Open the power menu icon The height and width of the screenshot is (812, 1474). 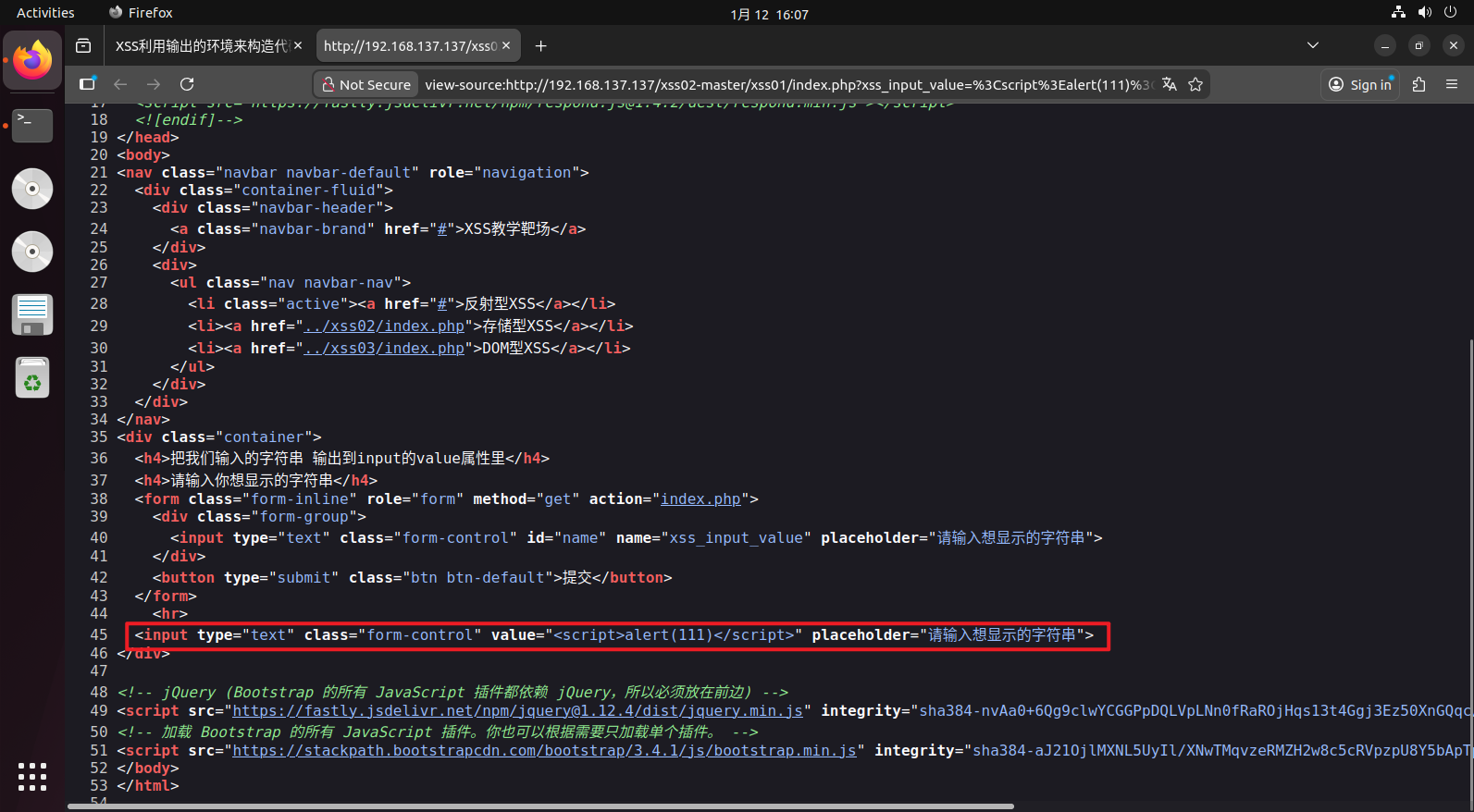(1450, 12)
